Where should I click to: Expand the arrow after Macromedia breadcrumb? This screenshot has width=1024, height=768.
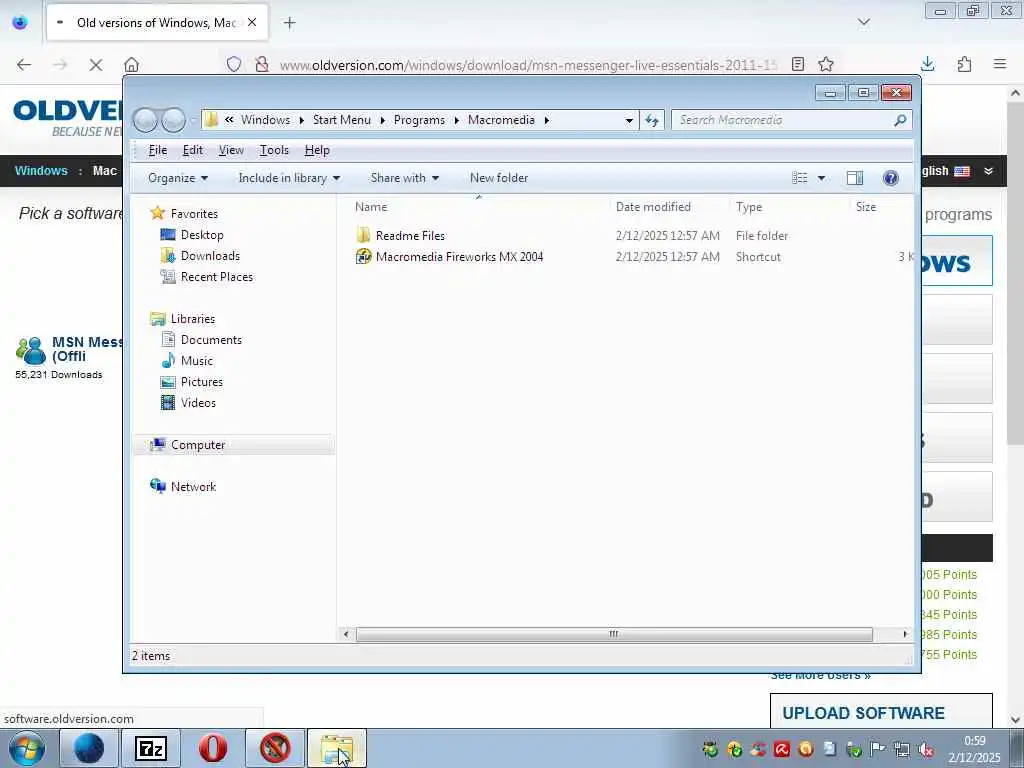click(x=547, y=120)
